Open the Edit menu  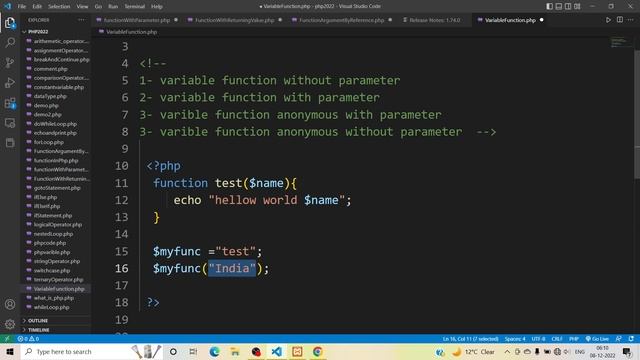[37, 7]
